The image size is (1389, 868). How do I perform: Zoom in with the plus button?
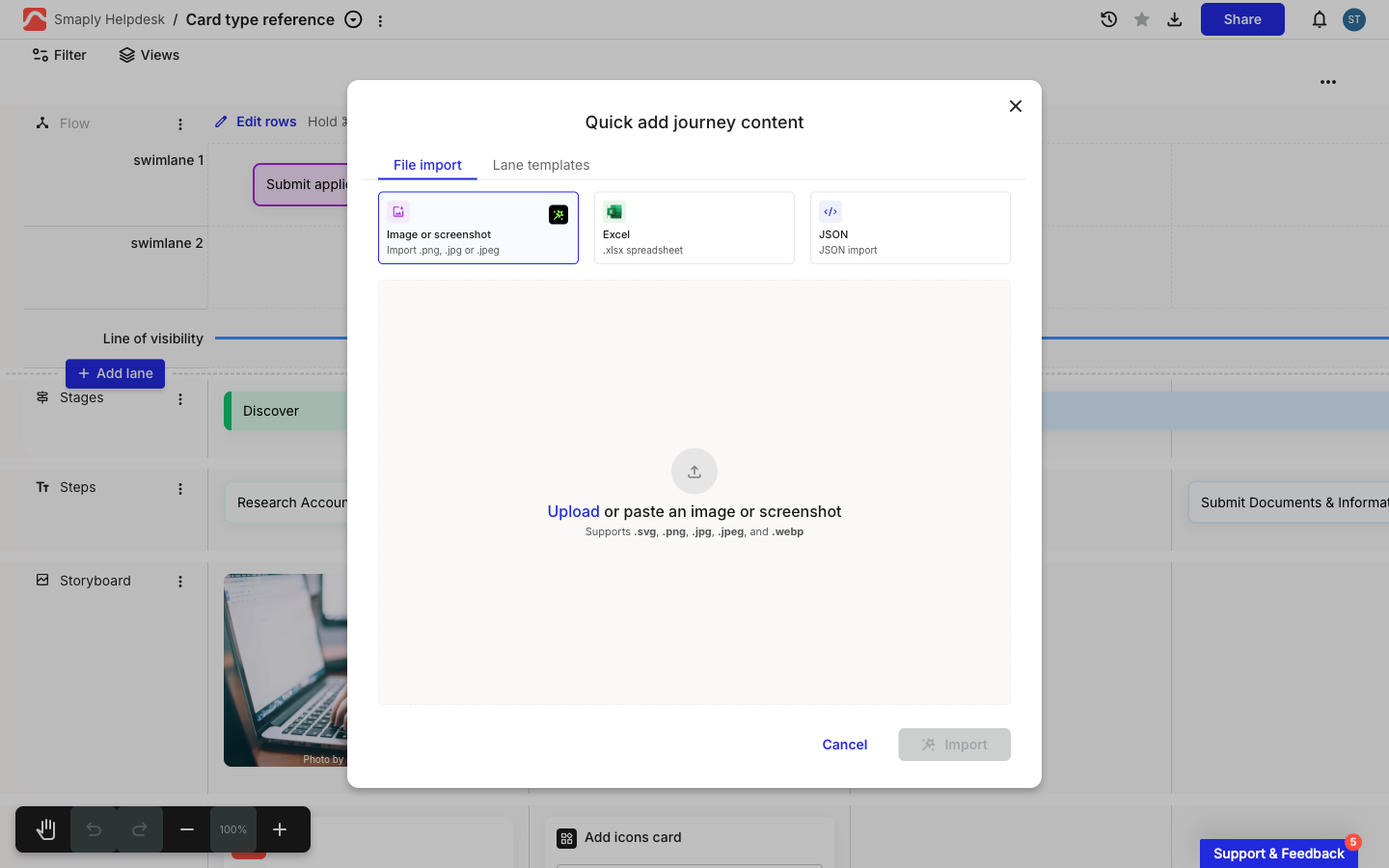click(x=280, y=829)
